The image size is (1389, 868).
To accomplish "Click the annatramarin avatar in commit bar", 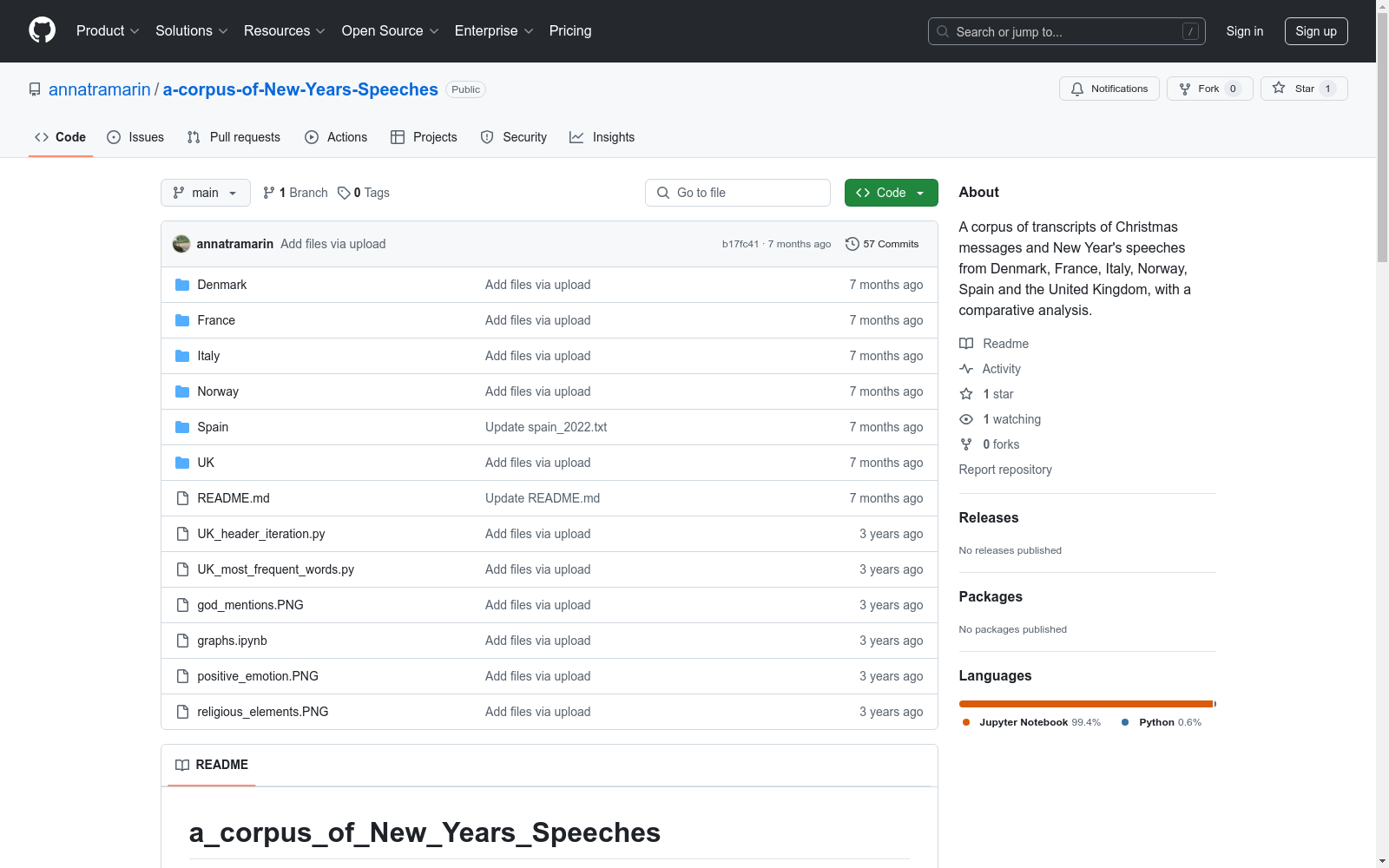I will [x=181, y=244].
